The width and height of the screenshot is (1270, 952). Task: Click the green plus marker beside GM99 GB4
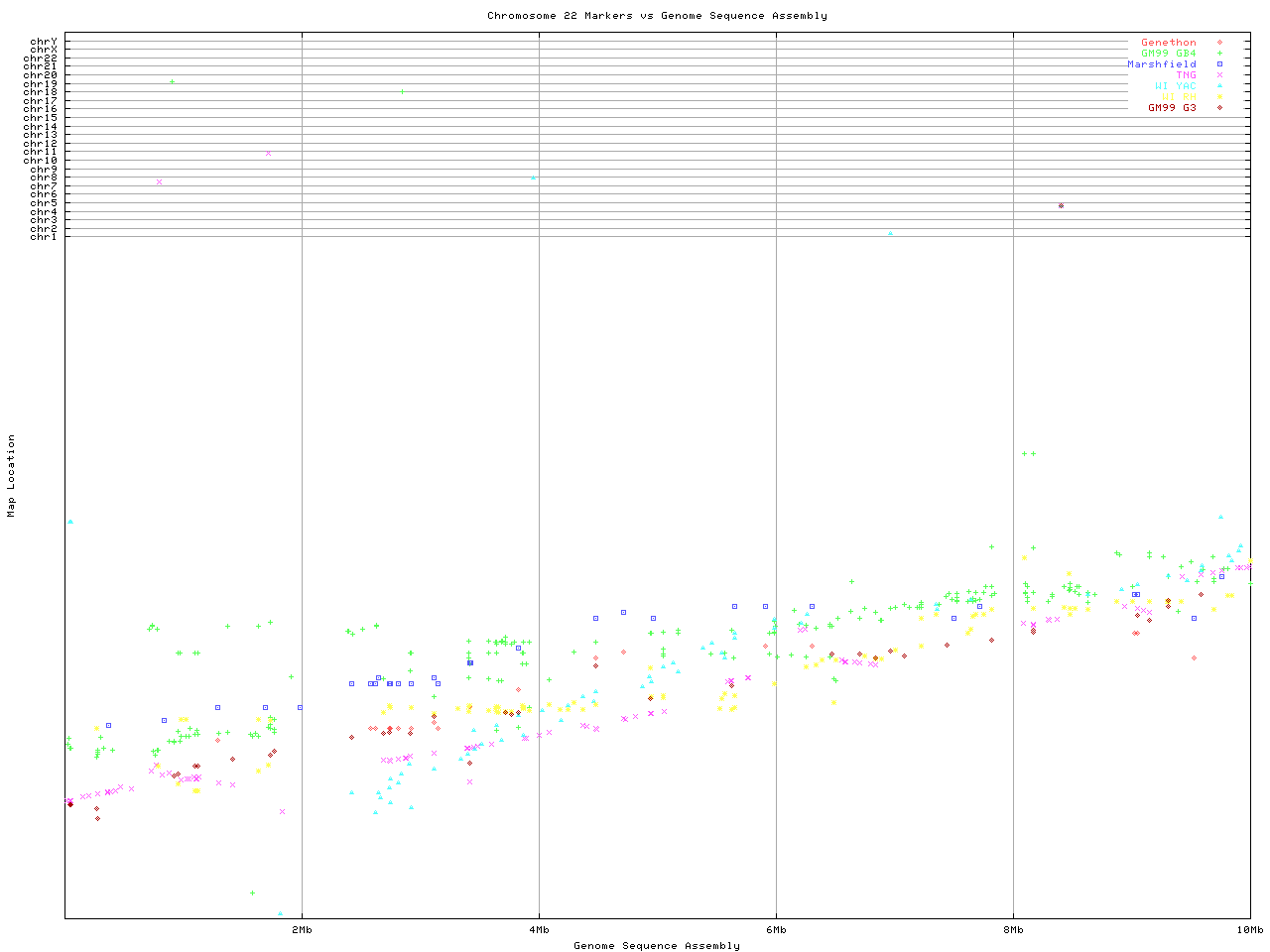1219,54
